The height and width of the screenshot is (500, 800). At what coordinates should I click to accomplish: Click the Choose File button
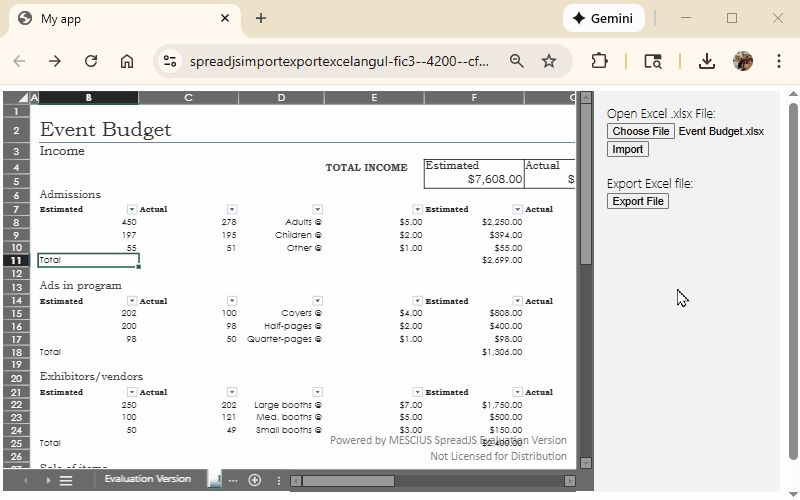click(641, 131)
